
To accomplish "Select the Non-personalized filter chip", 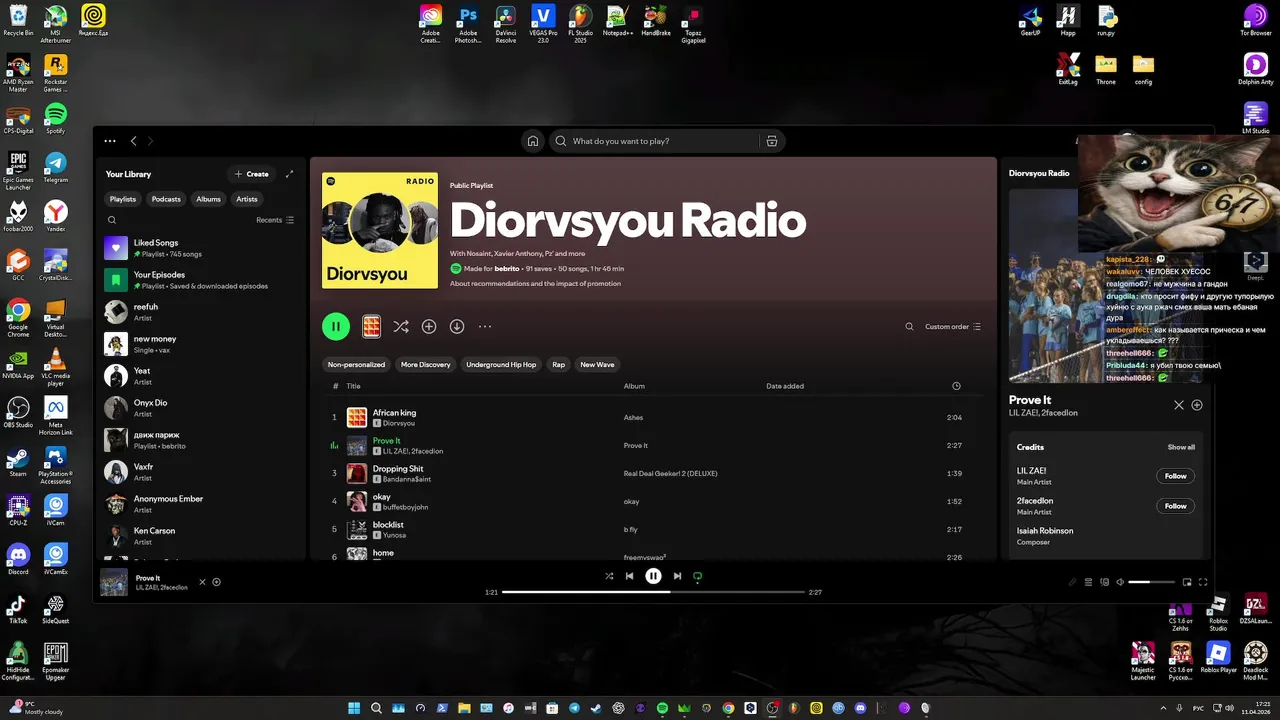I will point(356,365).
